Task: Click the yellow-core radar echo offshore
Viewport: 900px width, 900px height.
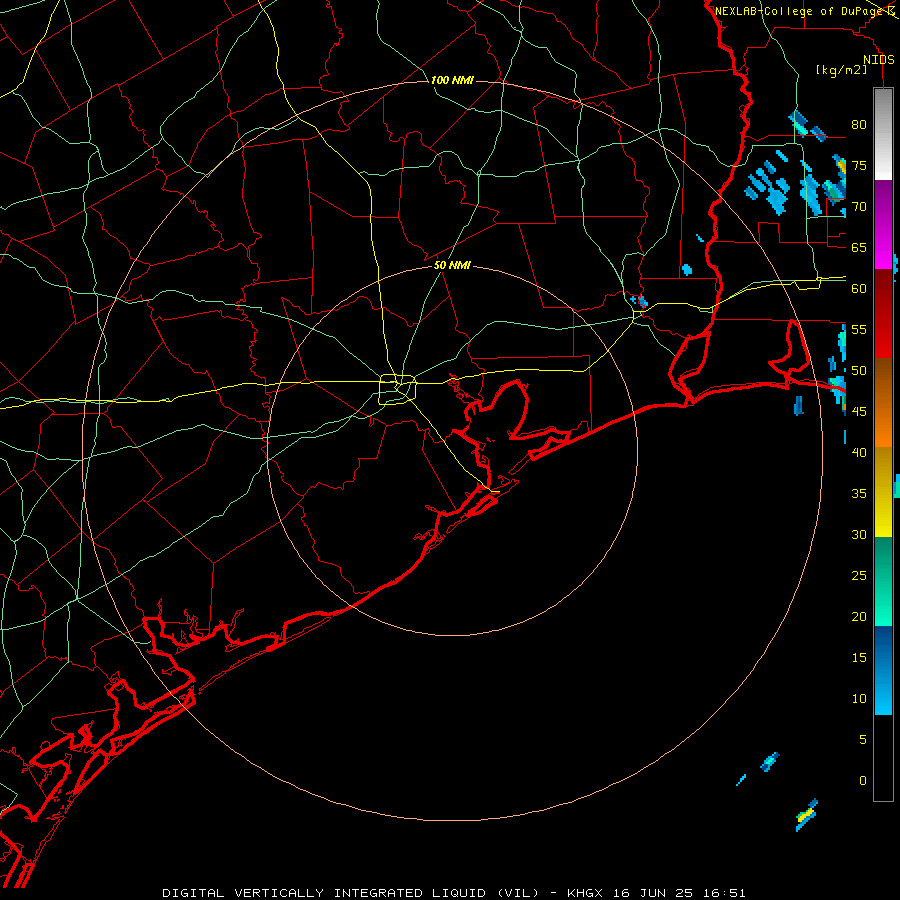Action: [x=806, y=815]
